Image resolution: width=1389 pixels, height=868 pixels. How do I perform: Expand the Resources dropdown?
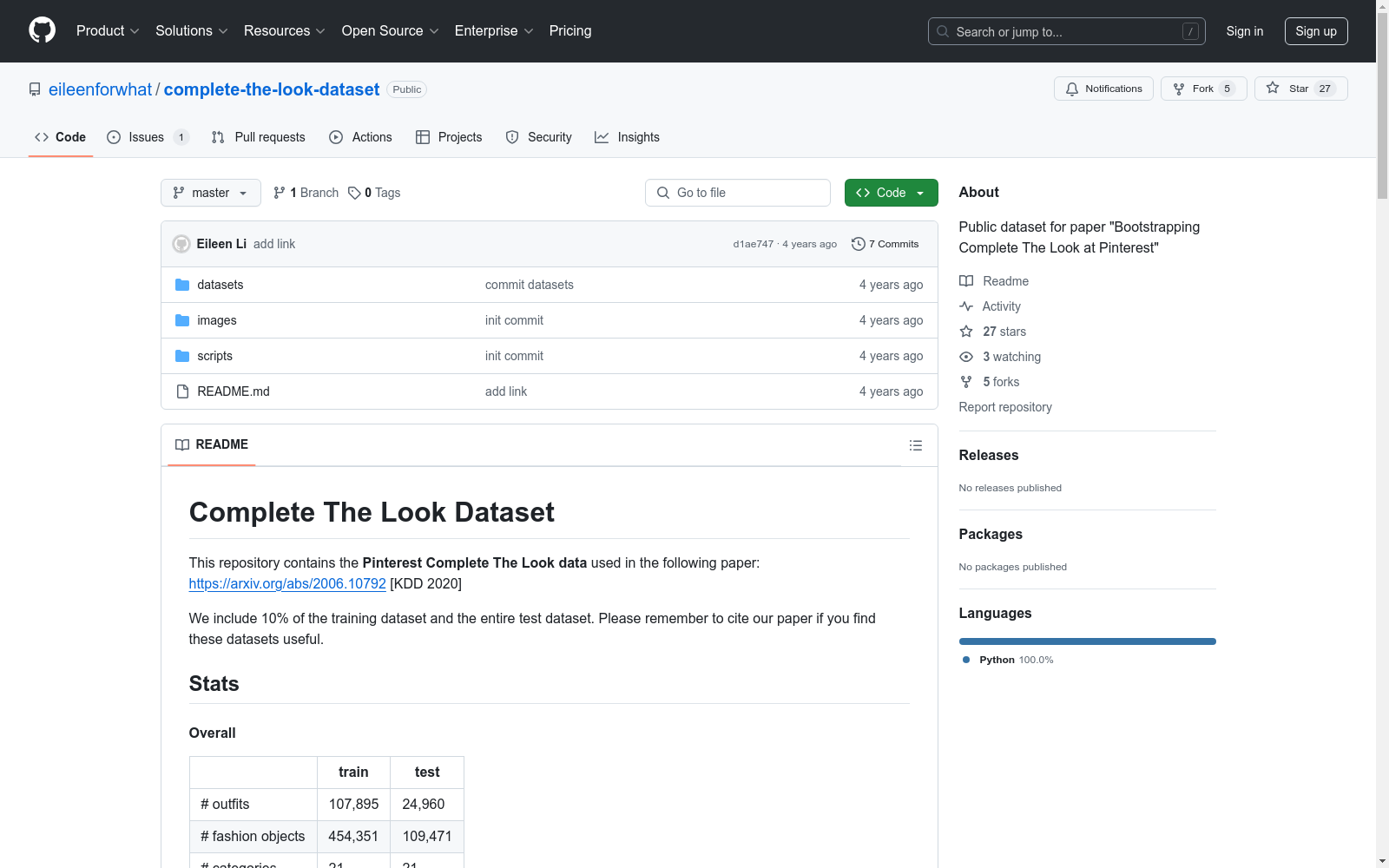pos(285,31)
